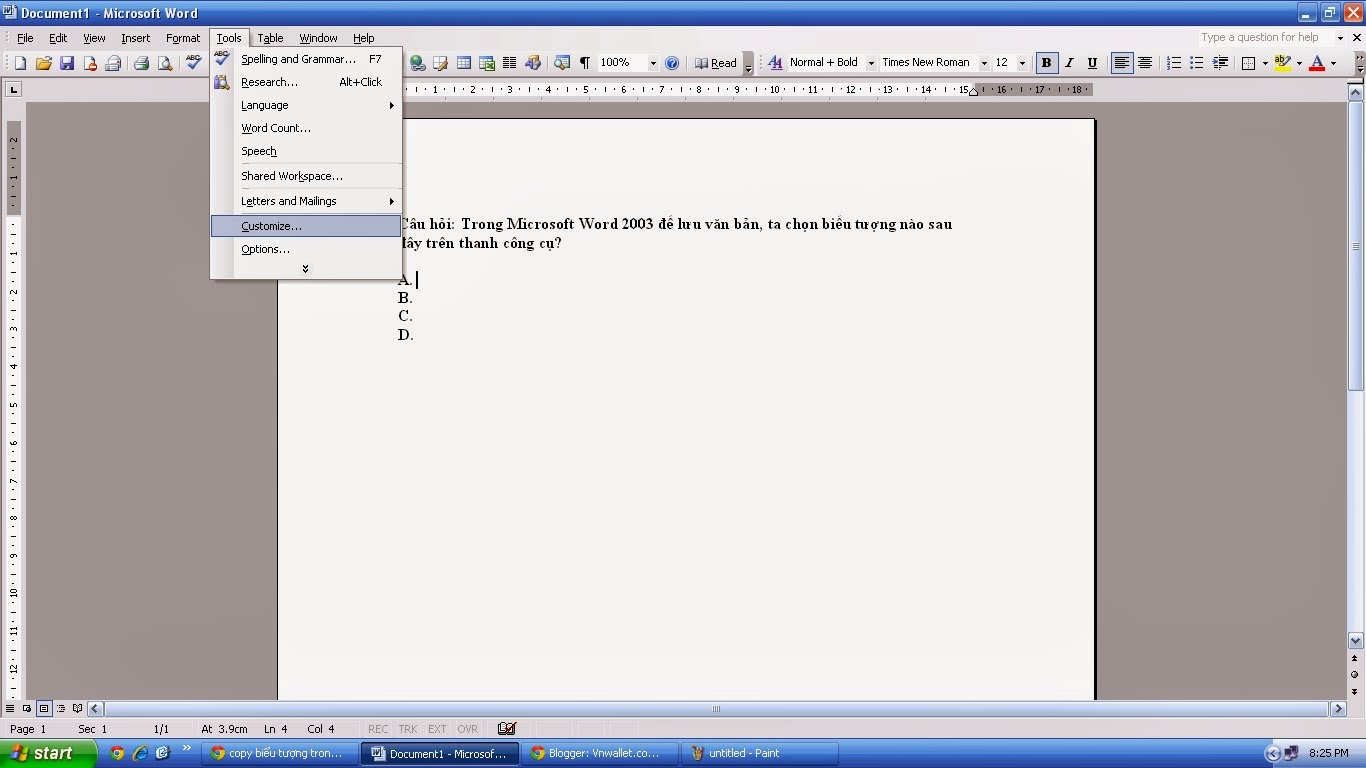Click the Drawing toolbar icon

pyautogui.click(x=533, y=63)
